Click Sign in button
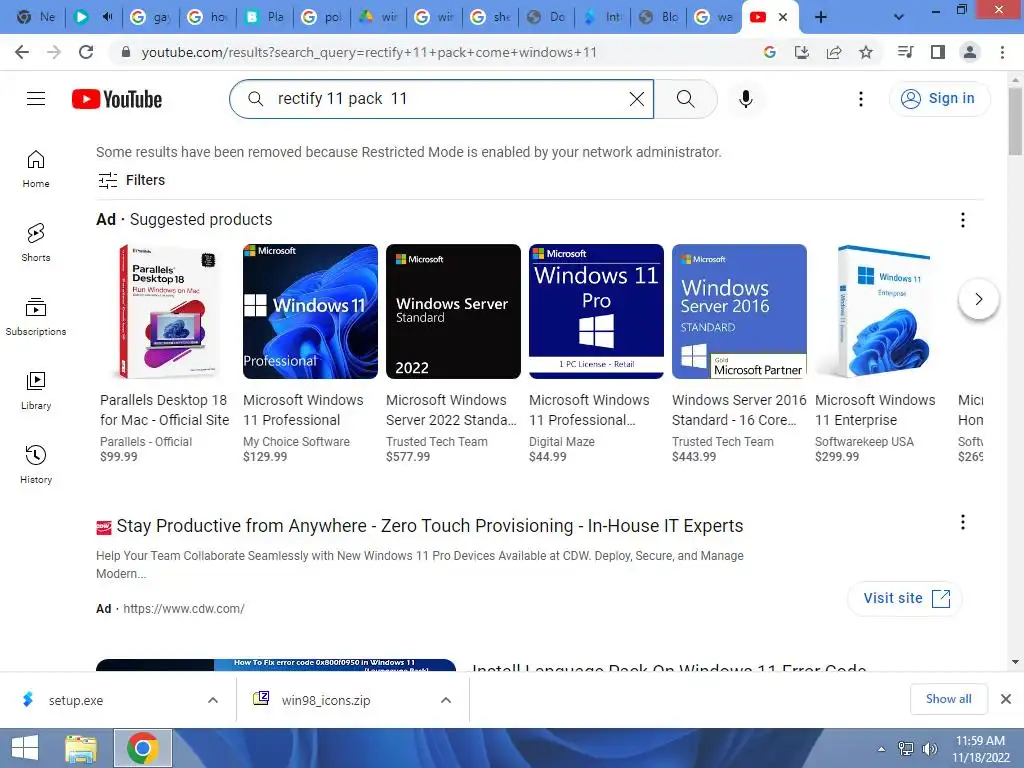Image resolution: width=1024 pixels, height=768 pixels. [939, 99]
